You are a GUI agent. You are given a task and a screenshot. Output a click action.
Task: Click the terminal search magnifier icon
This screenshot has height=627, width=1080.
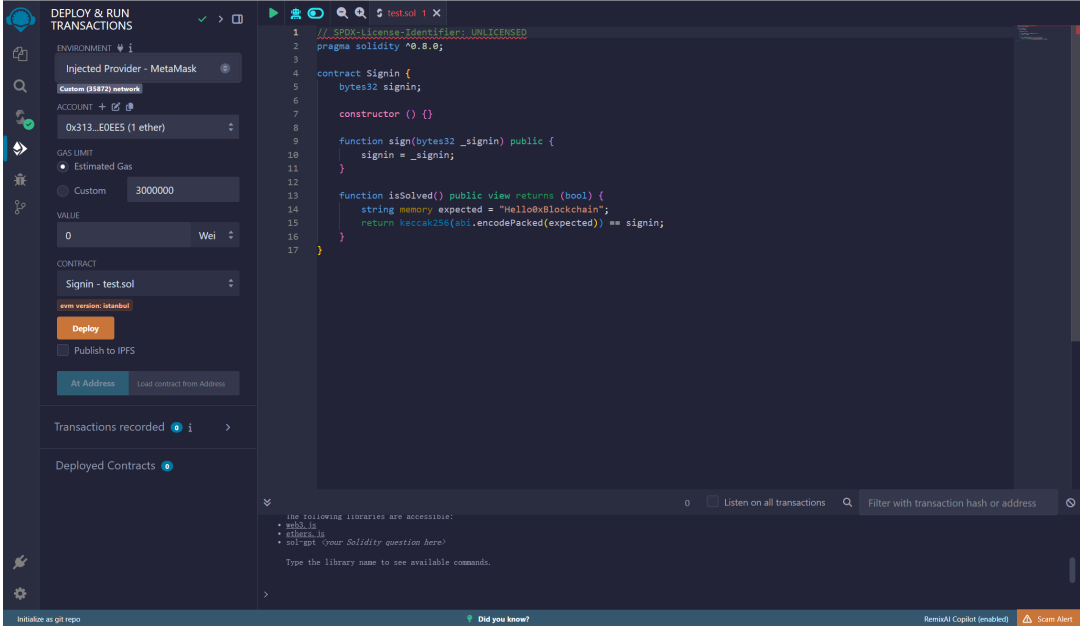(847, 502)
